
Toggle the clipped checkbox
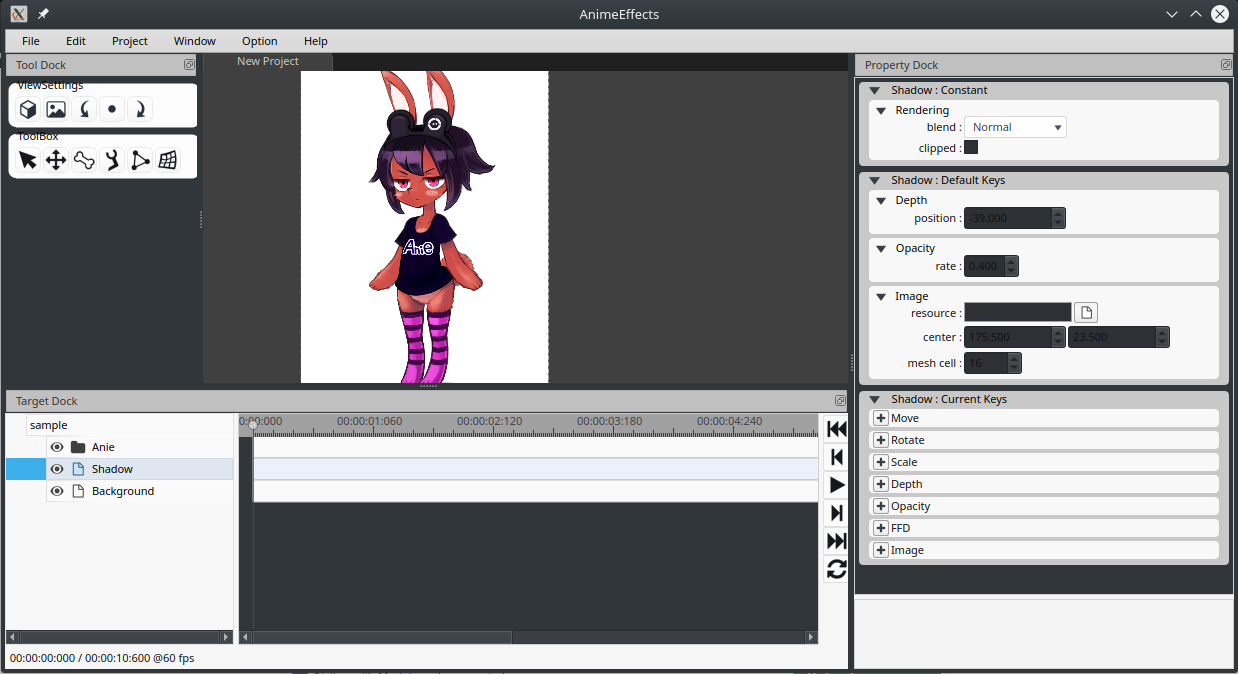pos(971,147)
